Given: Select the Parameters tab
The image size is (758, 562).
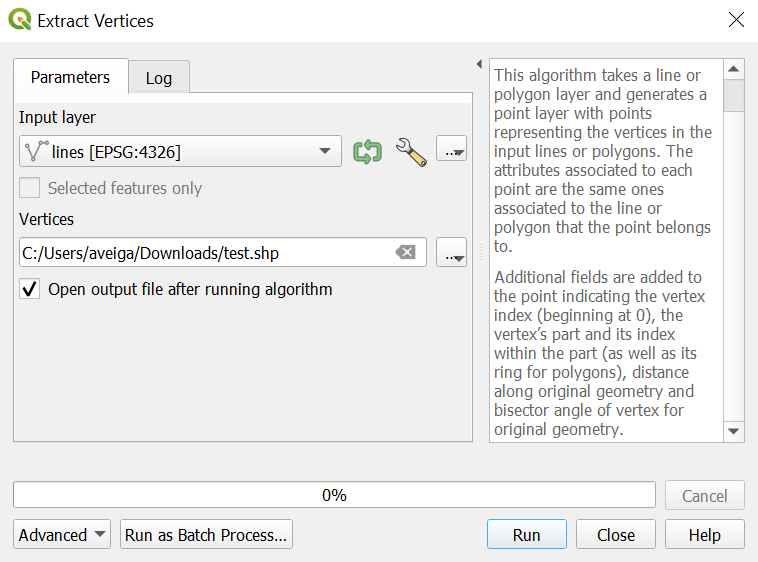Looking at the screenshot, I should pos(70,77).
